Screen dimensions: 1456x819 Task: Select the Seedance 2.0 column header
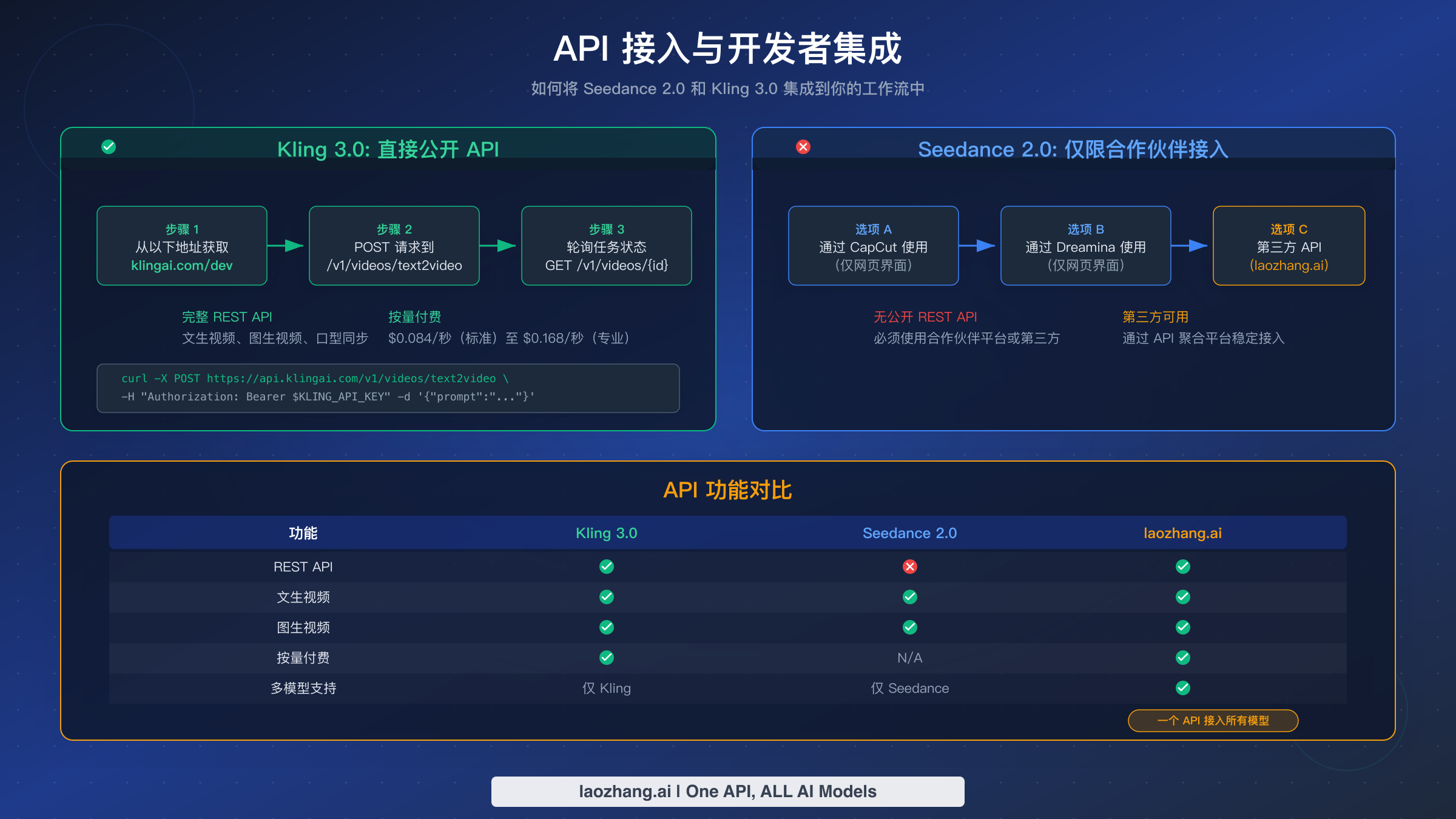click(x=909, y=533)
